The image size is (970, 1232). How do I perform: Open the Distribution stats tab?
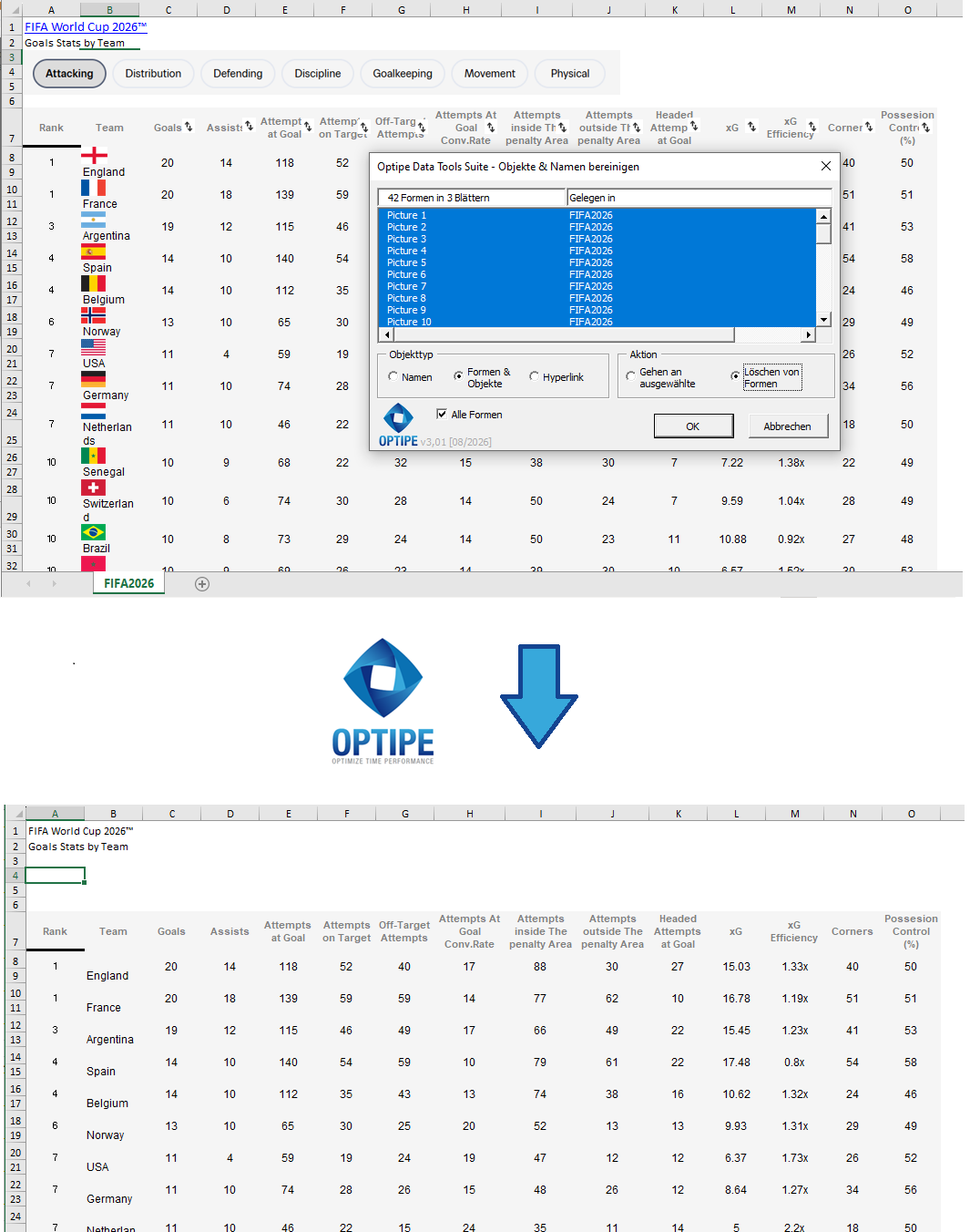click(153, 74)
